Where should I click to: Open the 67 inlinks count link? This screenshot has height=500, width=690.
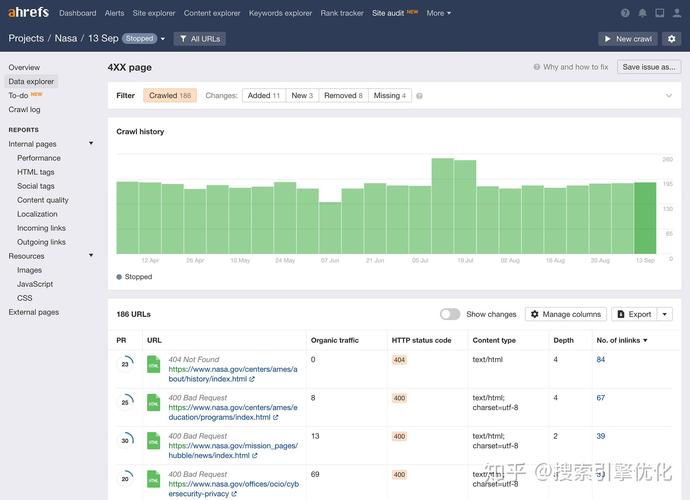601,398
